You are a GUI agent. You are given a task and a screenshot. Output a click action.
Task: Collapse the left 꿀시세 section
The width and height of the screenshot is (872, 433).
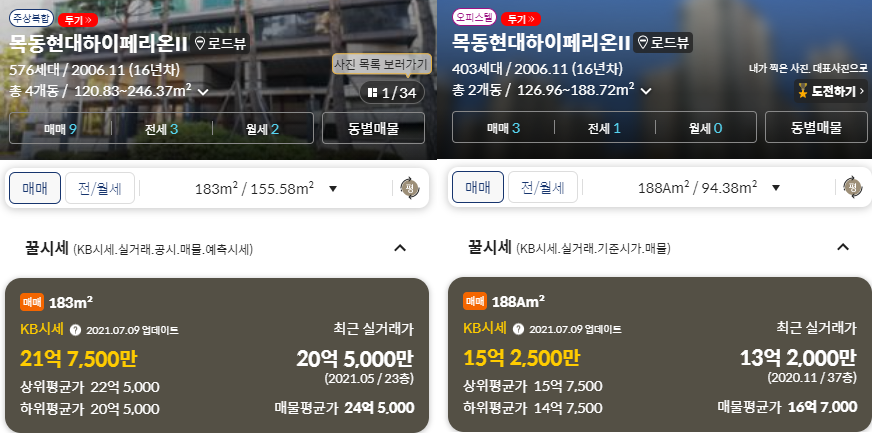[400, 248]
